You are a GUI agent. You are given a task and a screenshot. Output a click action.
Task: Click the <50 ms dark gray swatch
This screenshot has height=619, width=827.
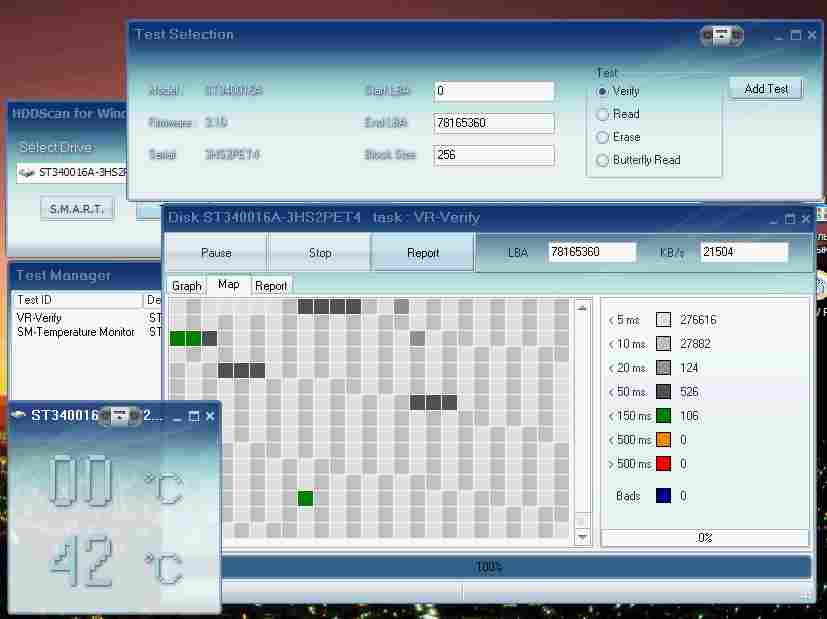[663, 392]
